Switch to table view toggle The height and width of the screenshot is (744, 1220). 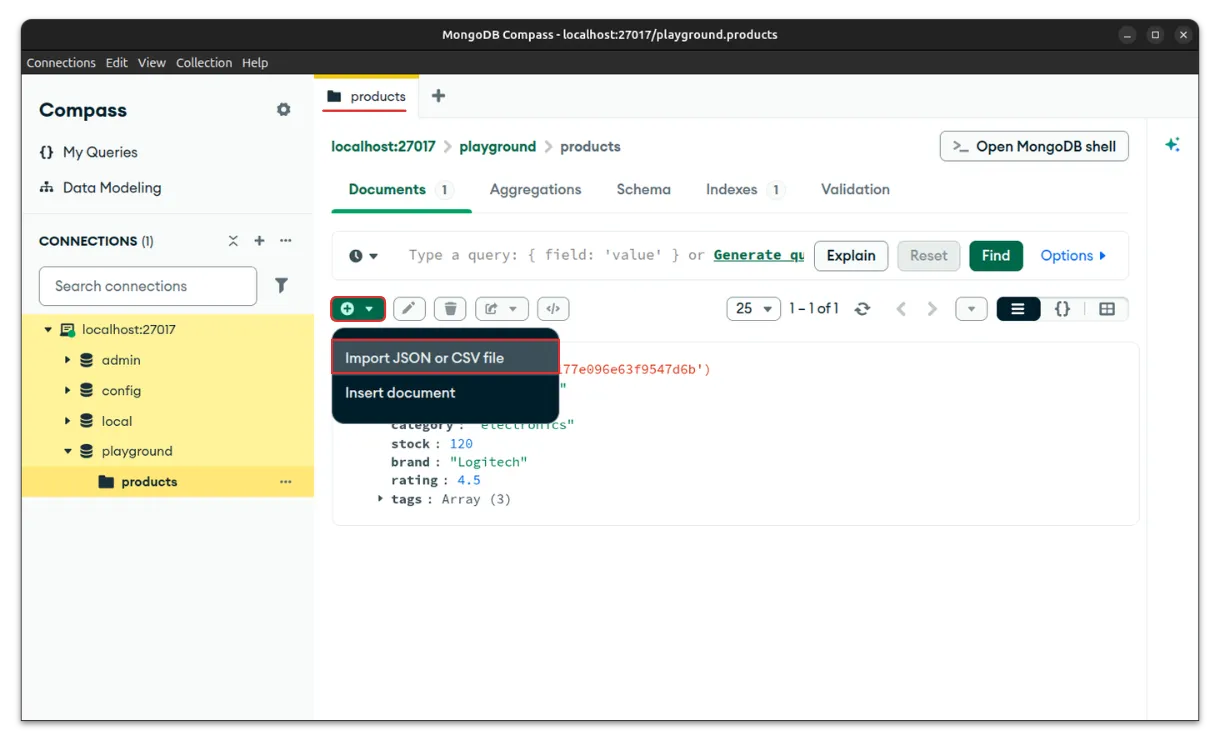tap(1107, 309)
